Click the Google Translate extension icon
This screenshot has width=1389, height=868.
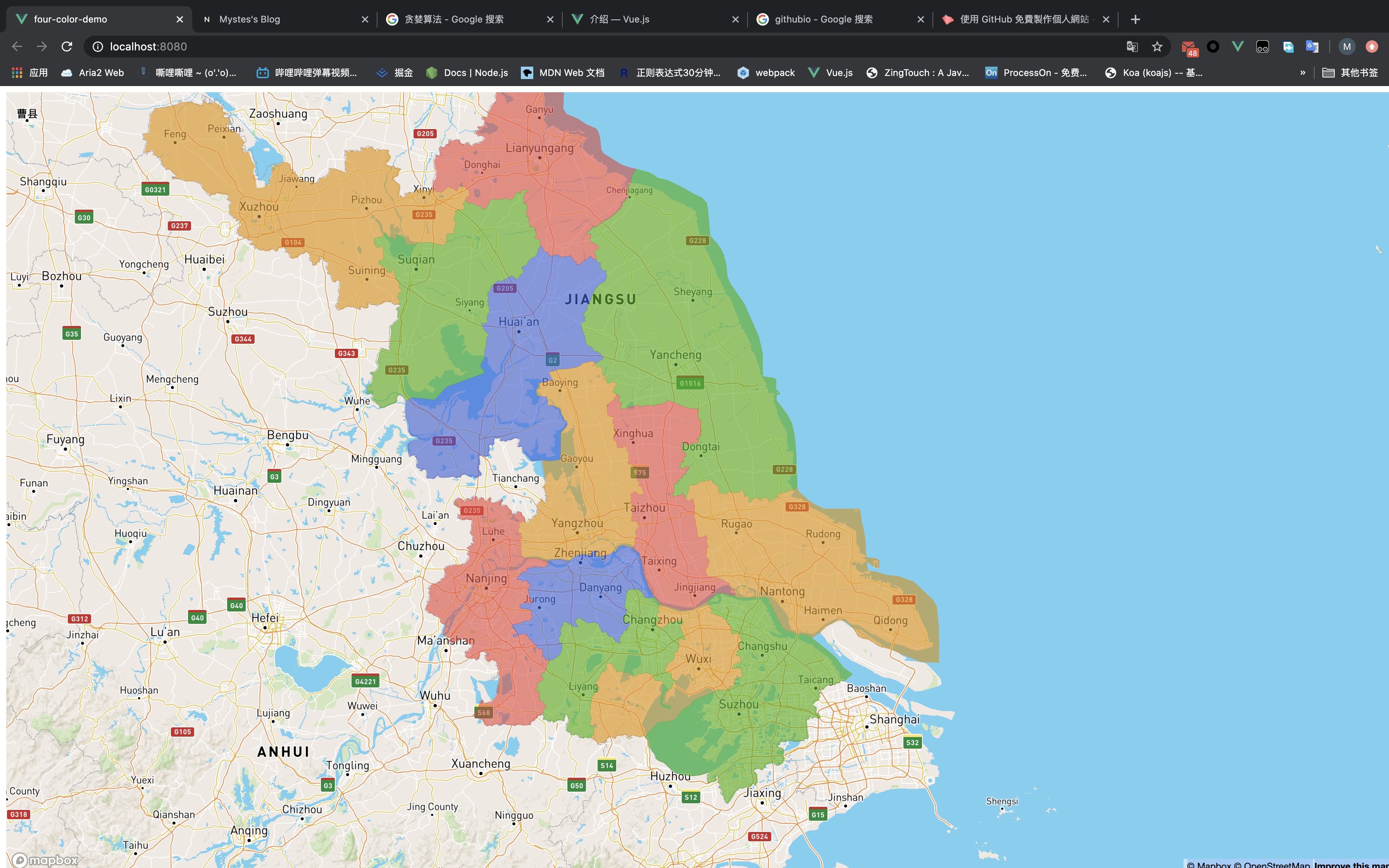(1312, 46)
